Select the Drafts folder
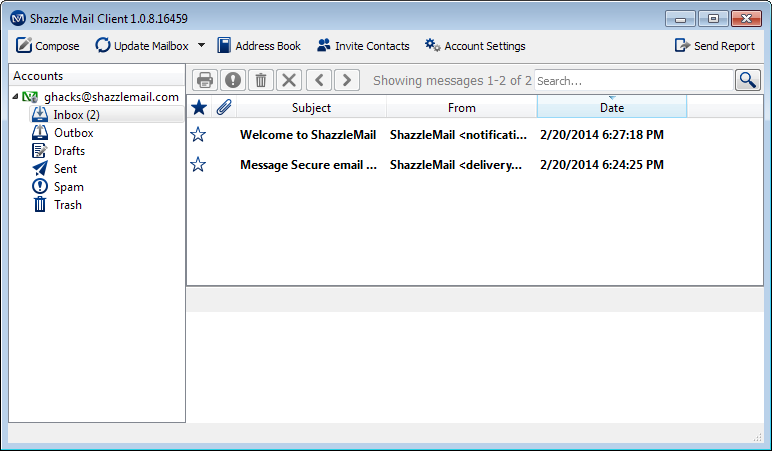 coord(69,151)
